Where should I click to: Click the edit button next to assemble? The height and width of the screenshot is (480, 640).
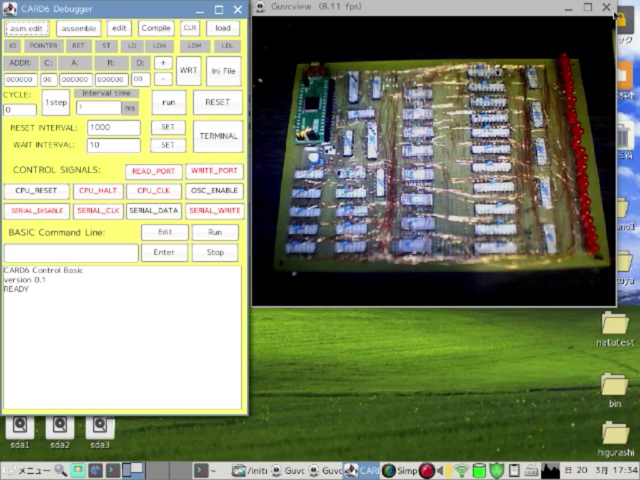click(119, 28)
